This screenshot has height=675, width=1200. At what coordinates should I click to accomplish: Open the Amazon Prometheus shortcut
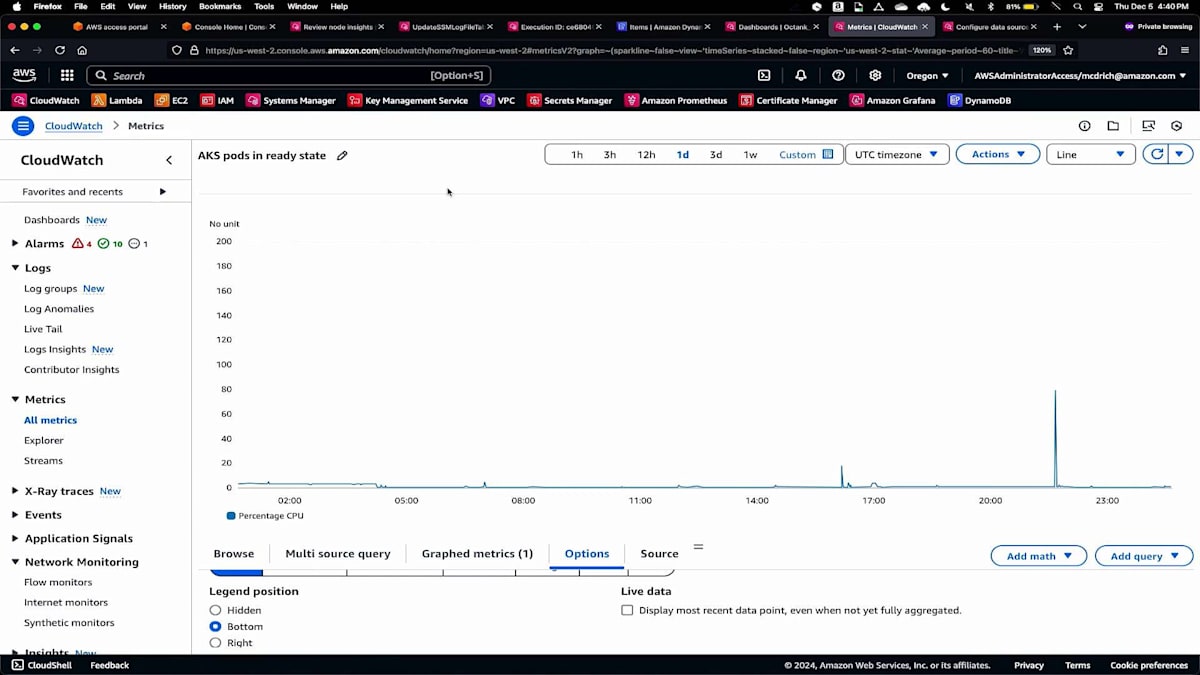(676, 100)
